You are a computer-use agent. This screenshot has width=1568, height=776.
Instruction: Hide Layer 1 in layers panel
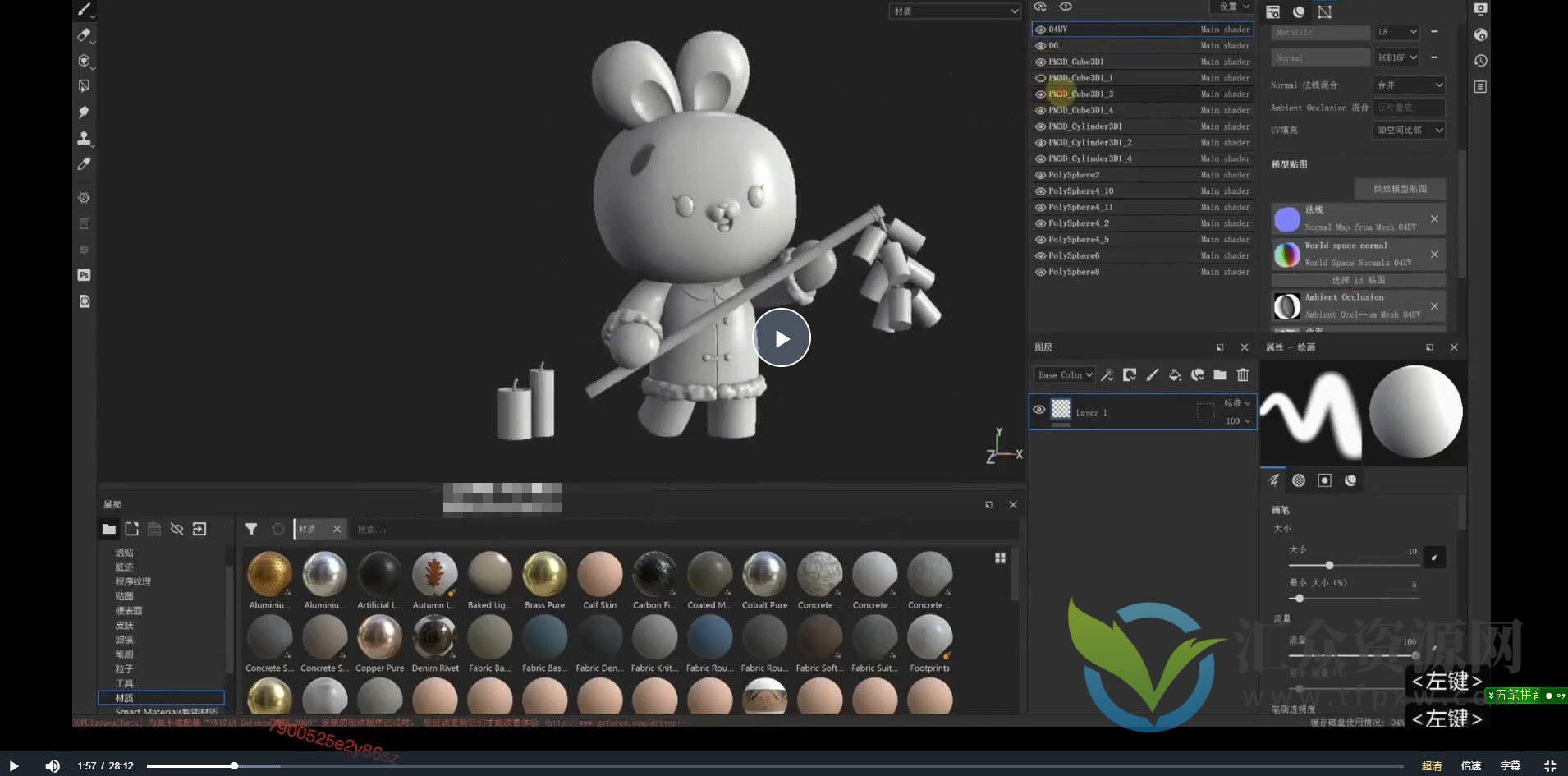1039,410
